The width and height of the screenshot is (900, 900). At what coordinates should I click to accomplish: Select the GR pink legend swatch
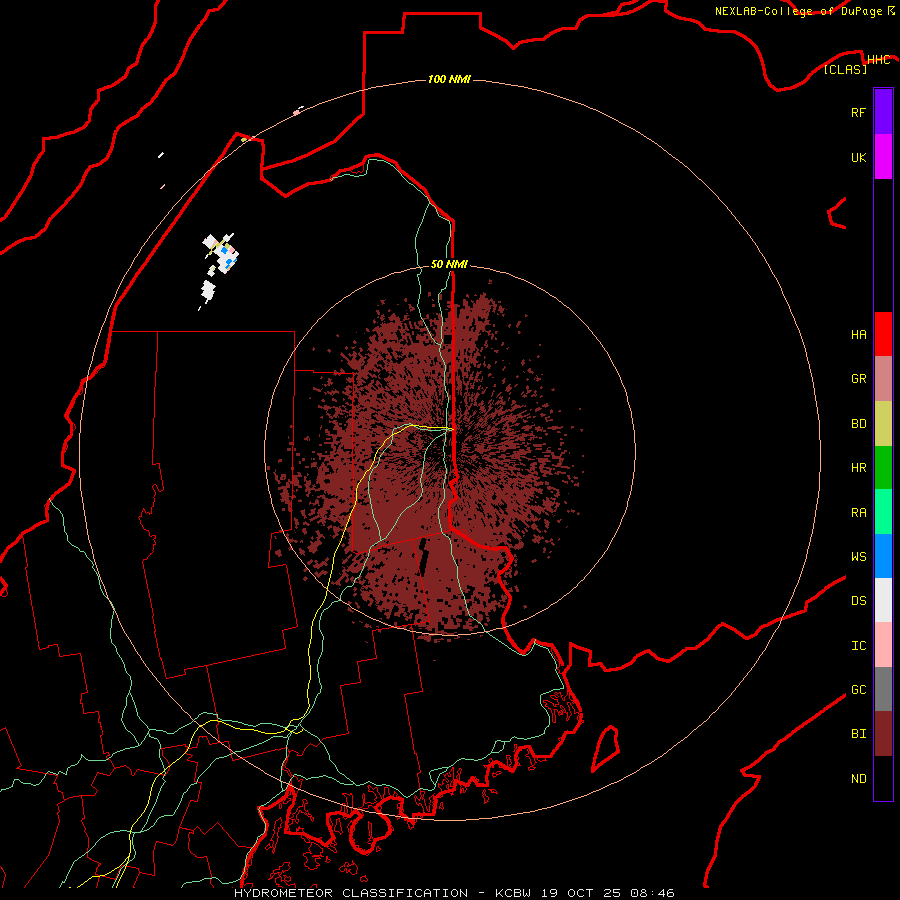click(x=883, y=379)
